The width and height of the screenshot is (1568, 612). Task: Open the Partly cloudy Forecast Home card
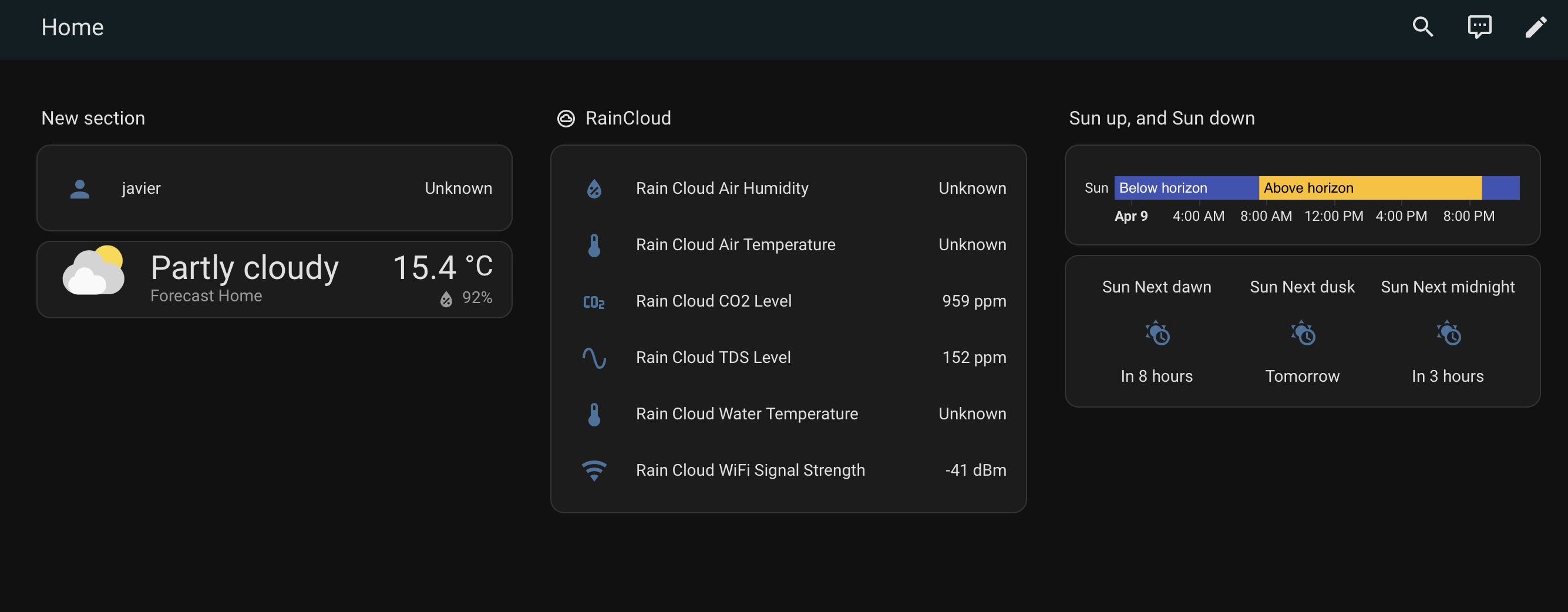pos(274,280)
